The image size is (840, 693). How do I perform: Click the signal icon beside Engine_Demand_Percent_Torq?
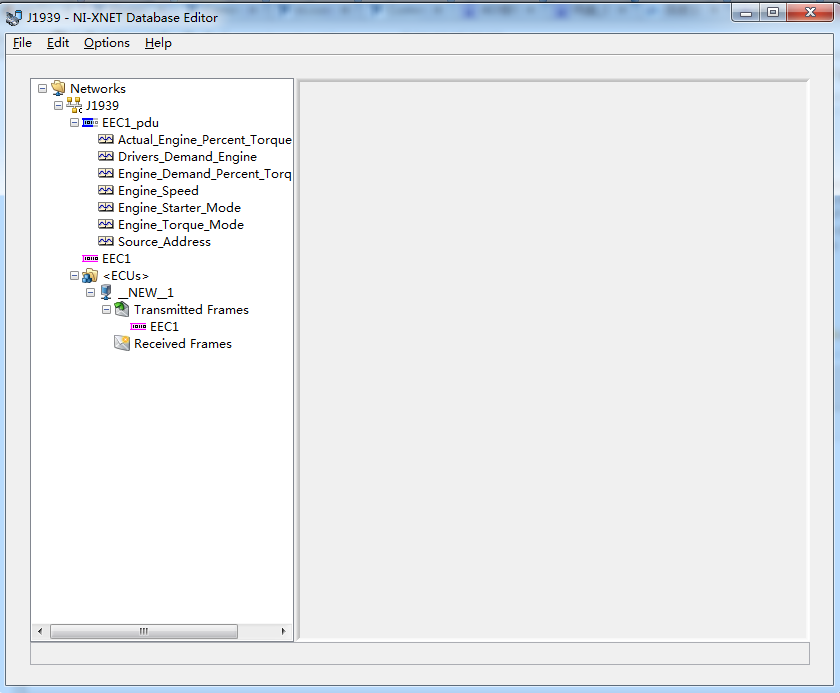106,174
